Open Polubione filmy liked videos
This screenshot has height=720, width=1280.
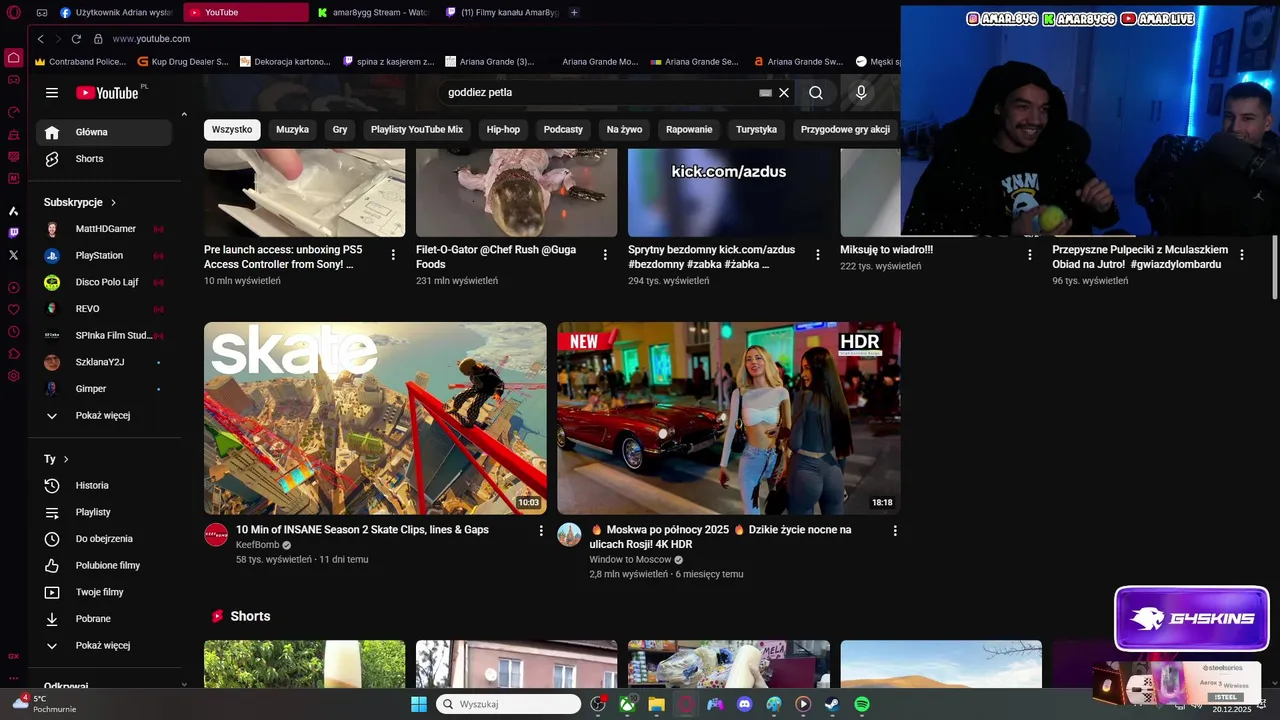[104, 565]
